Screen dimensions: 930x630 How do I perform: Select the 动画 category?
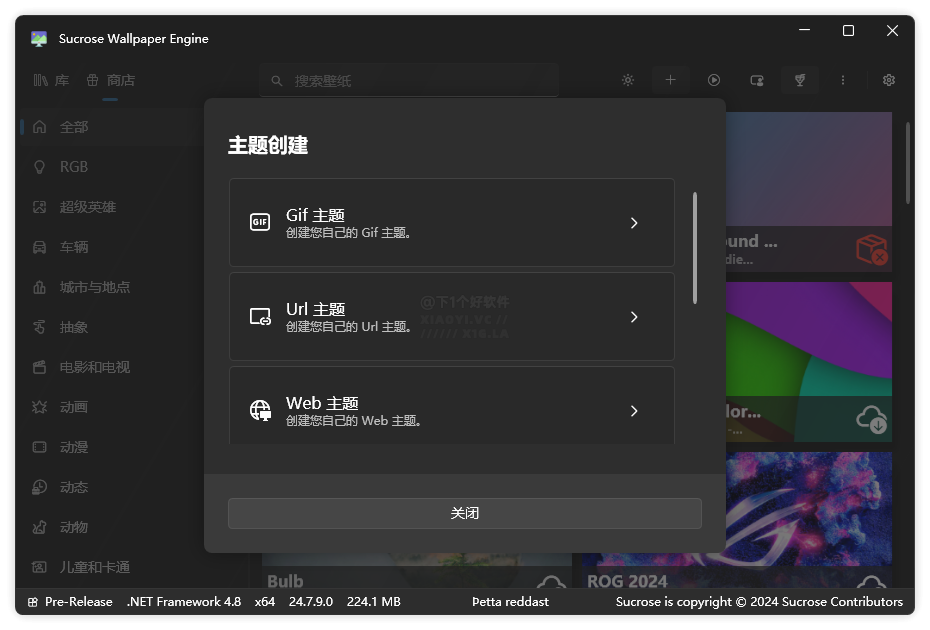click(x=112, y=407)
